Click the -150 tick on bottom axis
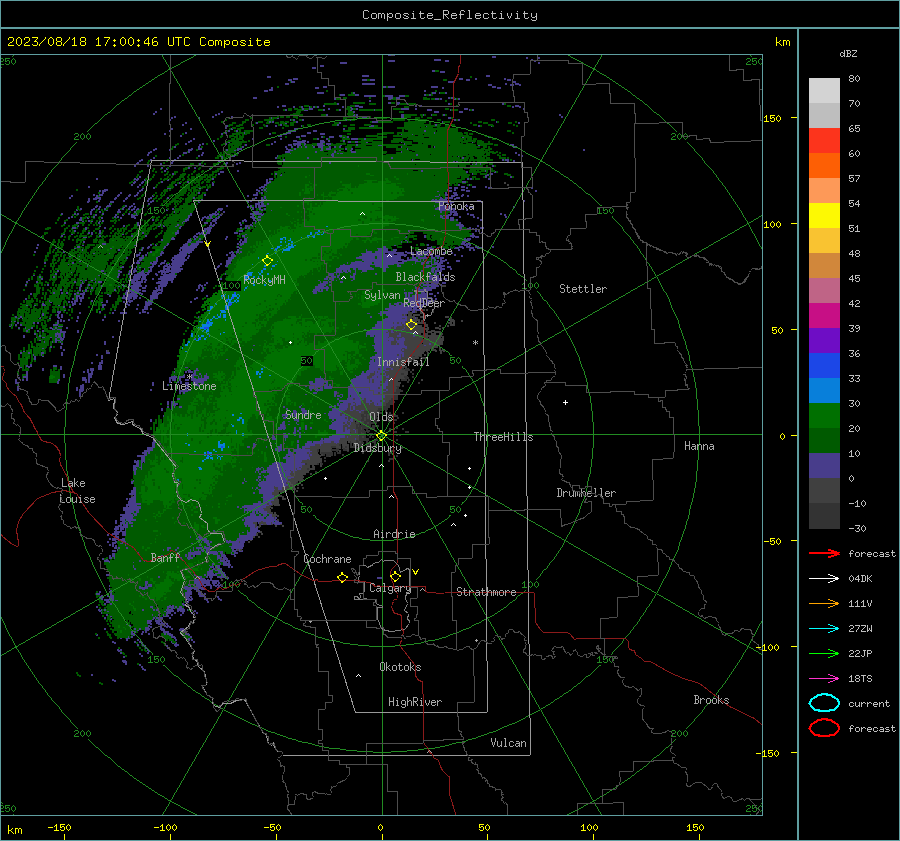Image resolution: width=900 pixels, height=841 pixels. coord(59,827)
